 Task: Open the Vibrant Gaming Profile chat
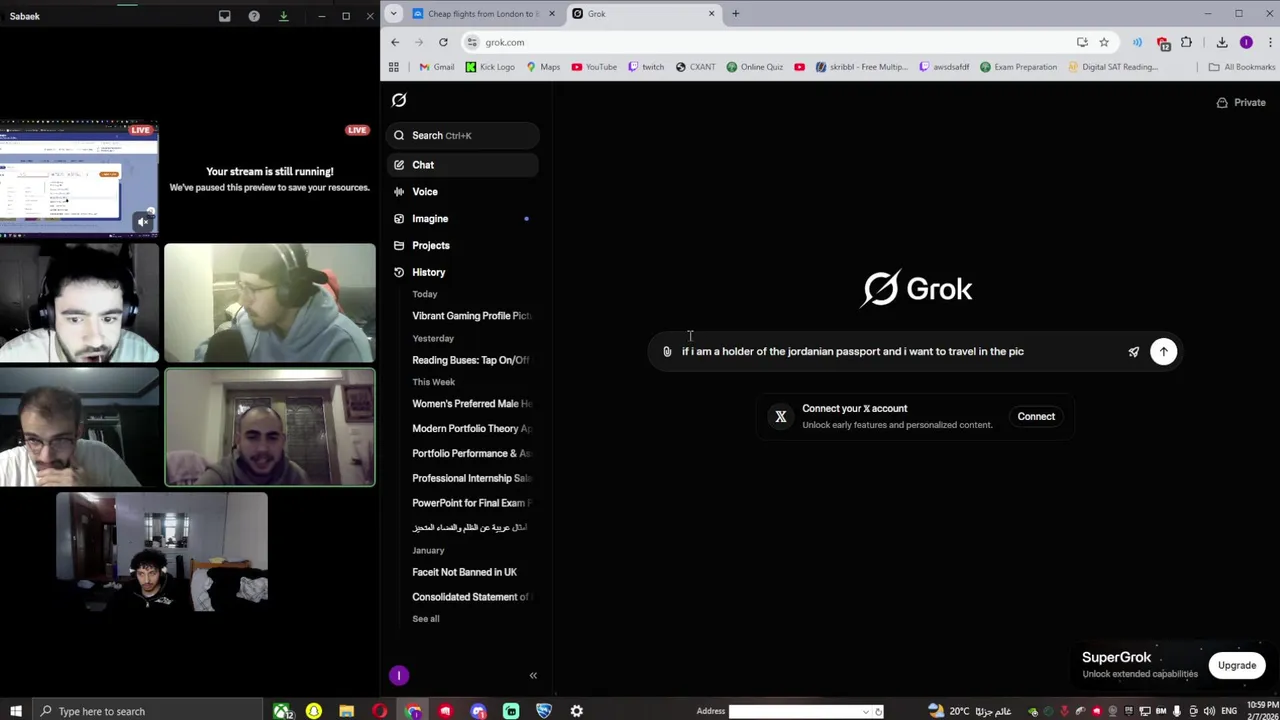tap(472, 316)
